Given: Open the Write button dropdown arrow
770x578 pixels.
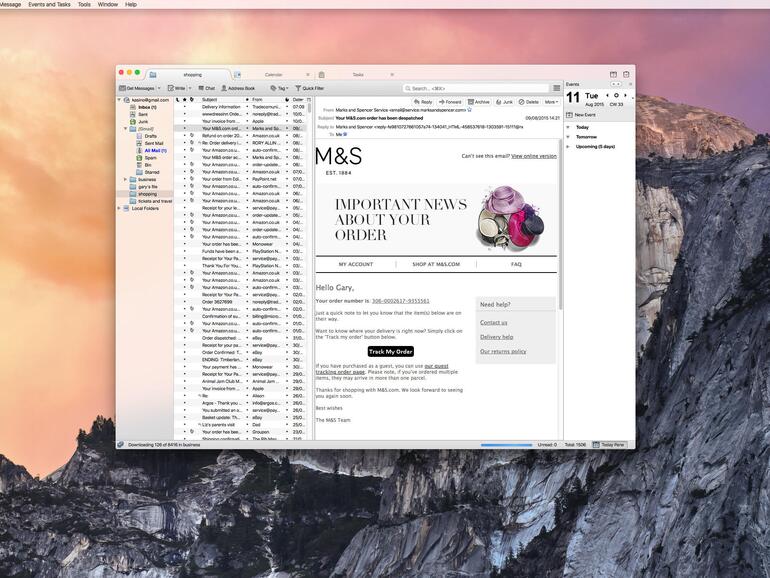Looking at the screenshot, I should pyautogui.click(x=190, y=88).
